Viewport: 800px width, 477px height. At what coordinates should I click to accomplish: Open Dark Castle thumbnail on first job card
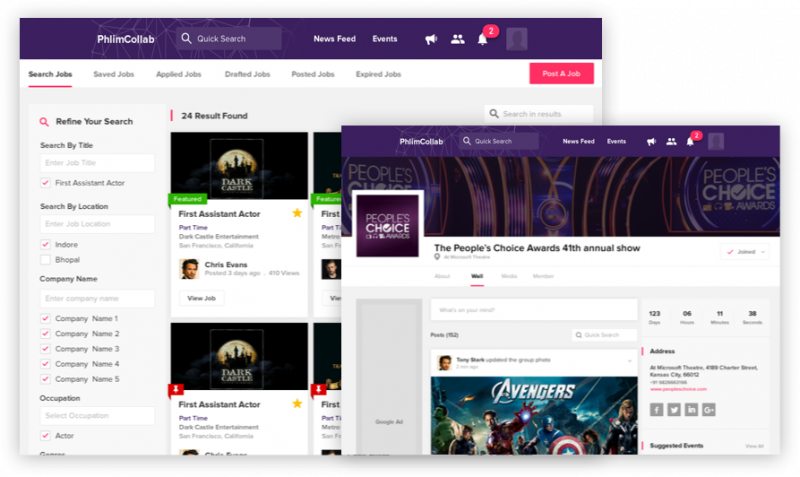[x=239, y=166]
